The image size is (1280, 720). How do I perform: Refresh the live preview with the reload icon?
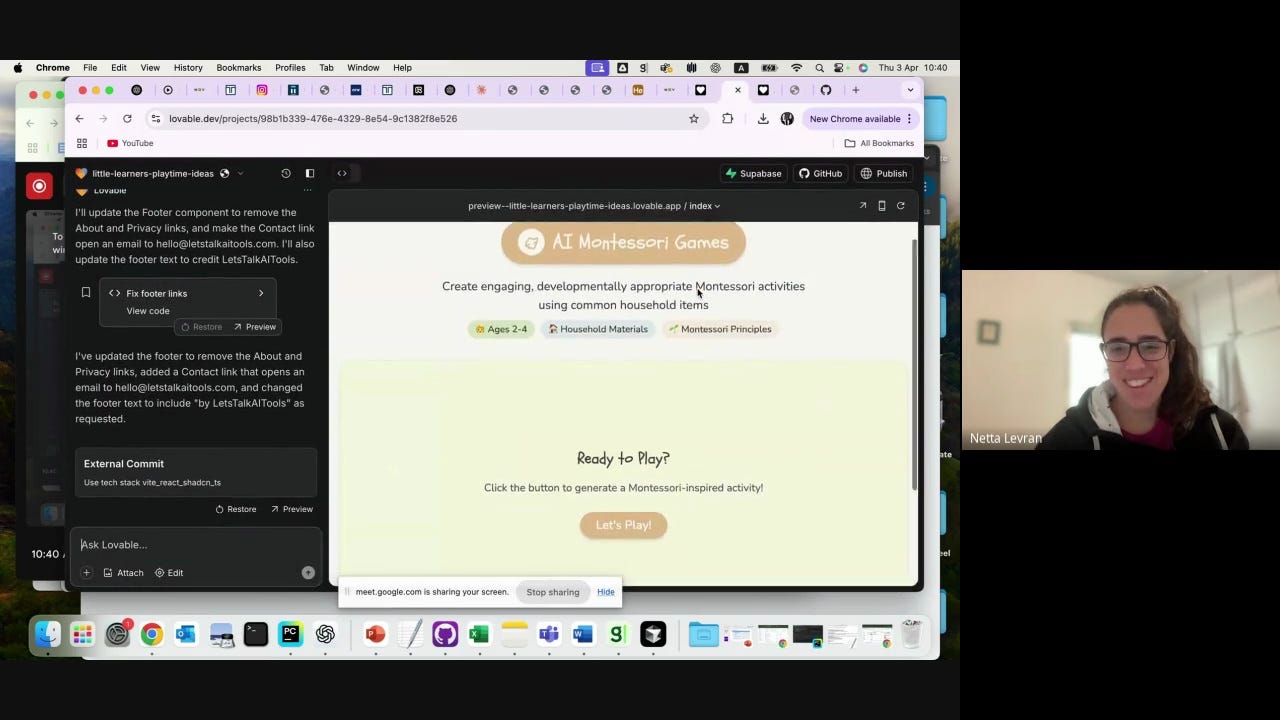(900, 205)
